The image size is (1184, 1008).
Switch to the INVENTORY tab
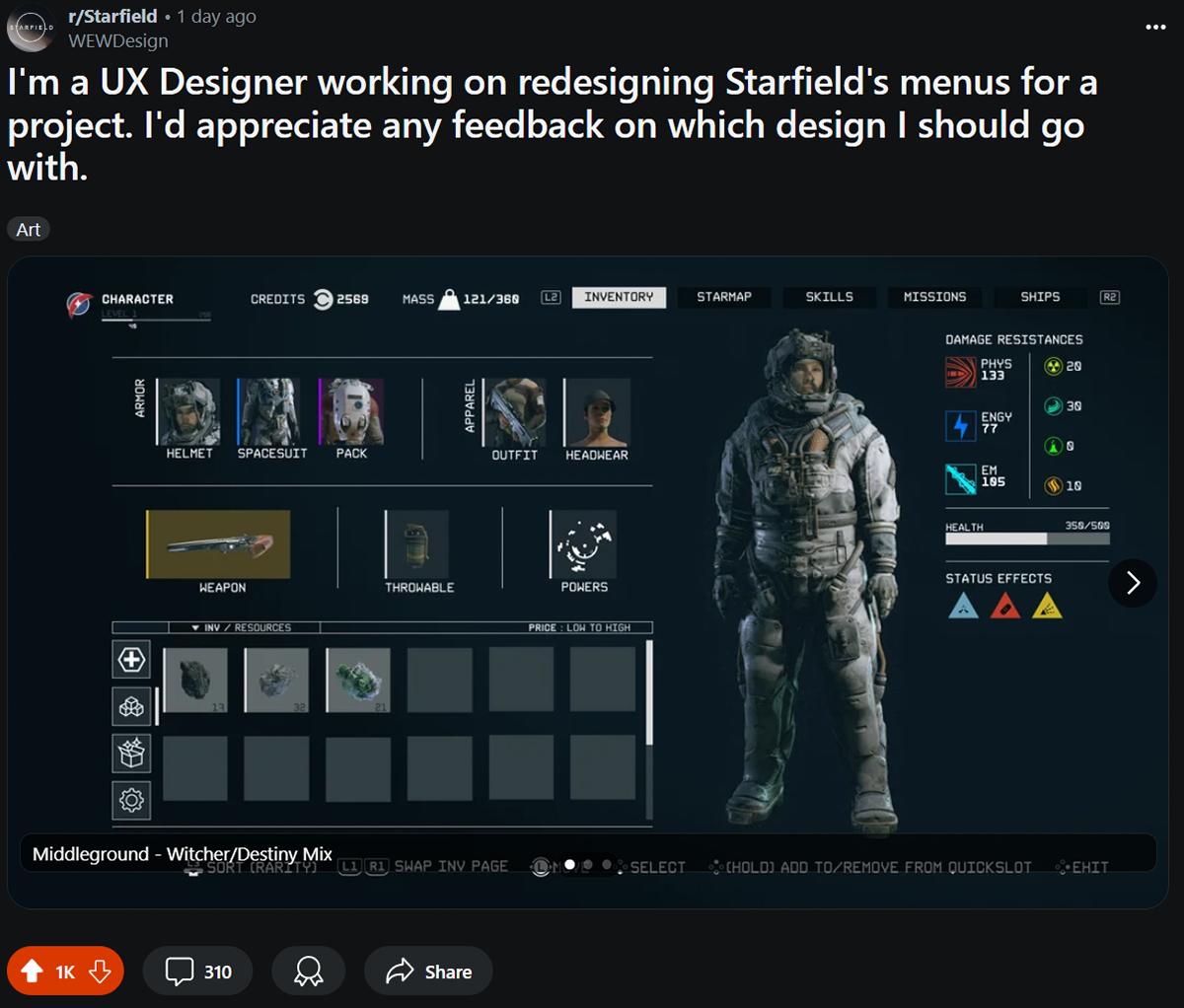pyautogui.click(x=619, y=297)
